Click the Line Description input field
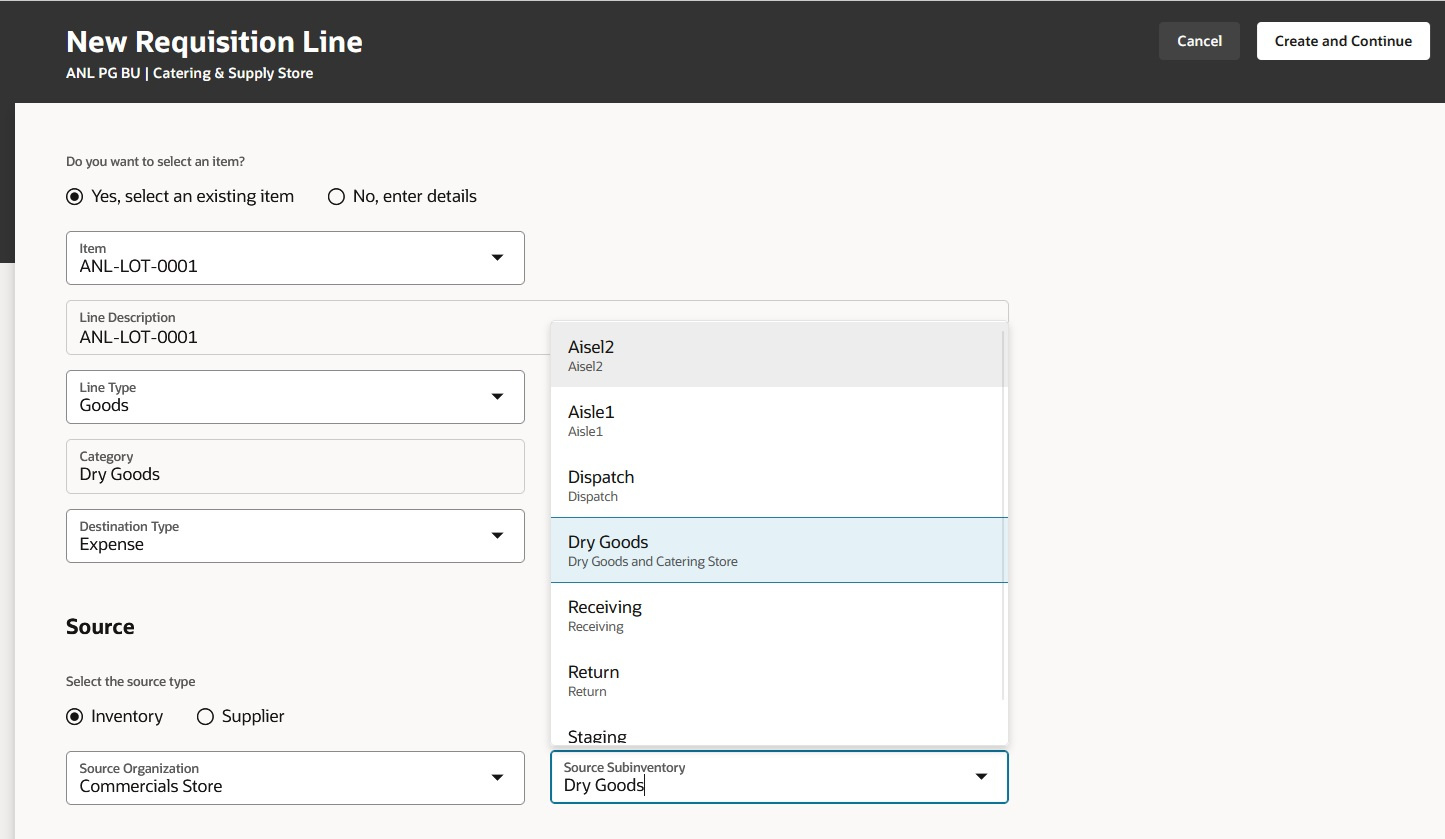The width and height of the screenshot is (1445, 839). click(x=300, y=336)
